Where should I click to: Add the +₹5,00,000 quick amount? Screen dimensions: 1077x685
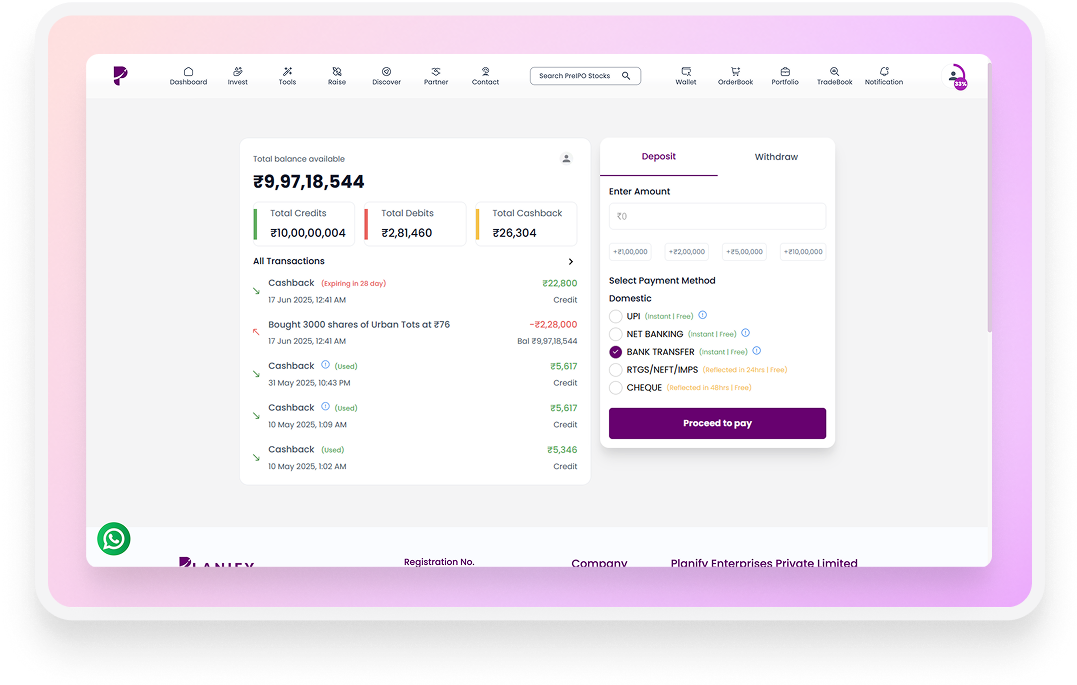point(745,252)
